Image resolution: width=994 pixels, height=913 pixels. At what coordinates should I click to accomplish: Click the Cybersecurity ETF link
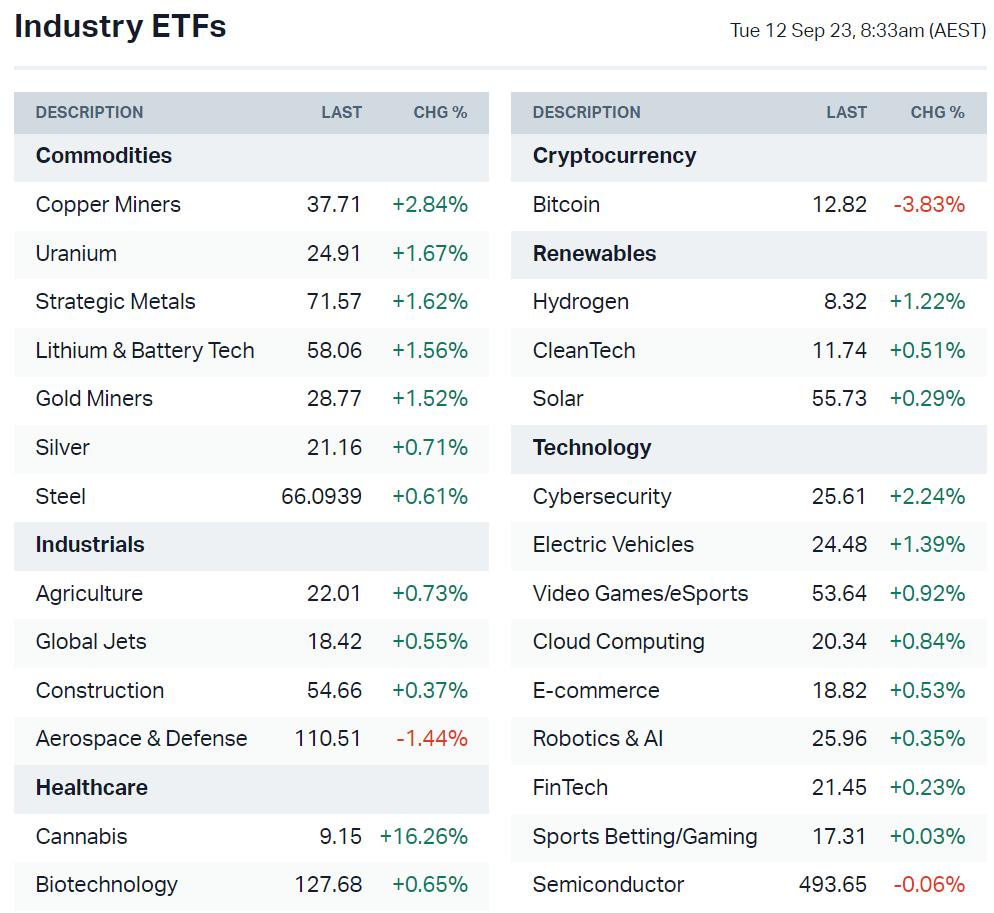[x=602, y=497]
